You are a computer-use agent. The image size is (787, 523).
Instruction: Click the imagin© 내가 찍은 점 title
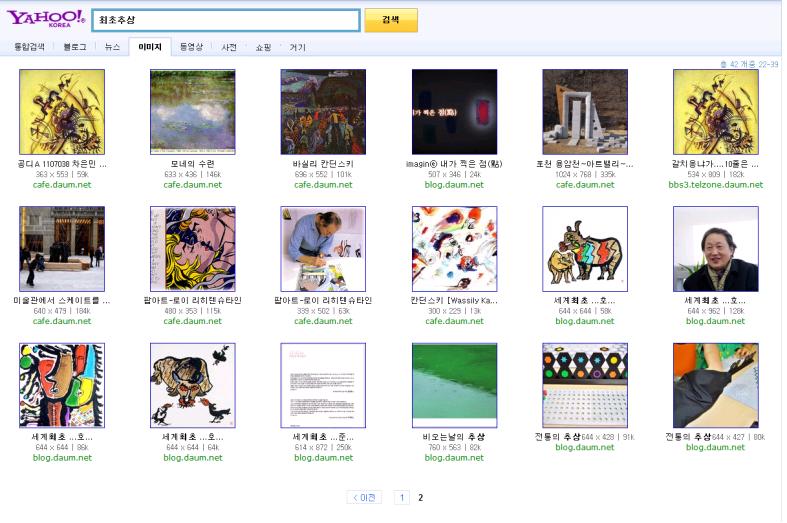point(454,164)
